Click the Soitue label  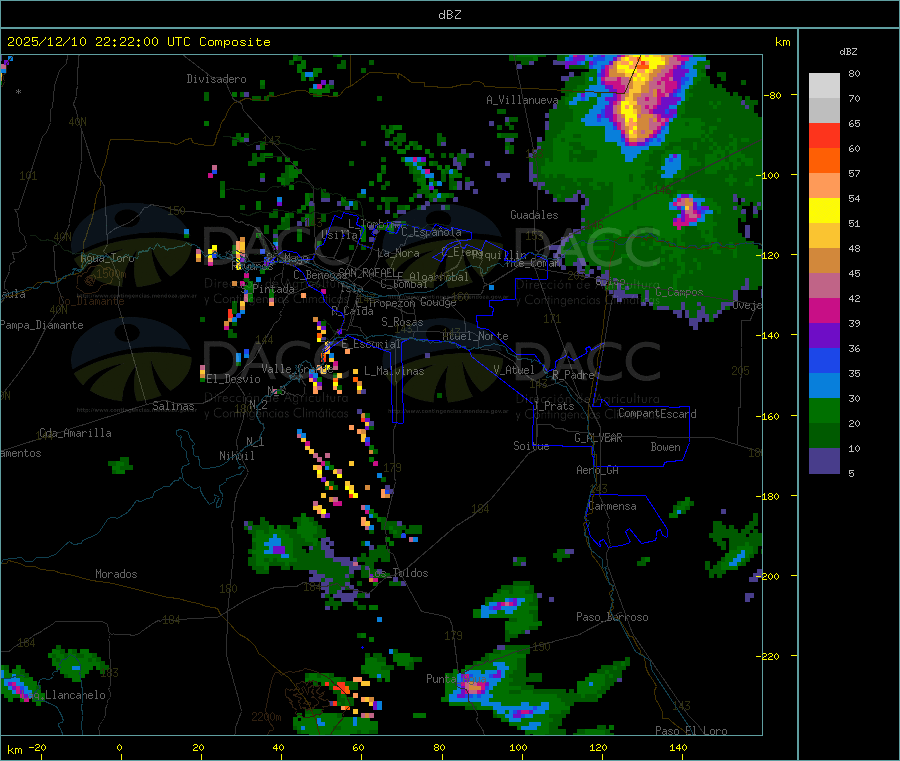pyautogui.click(x=531, y=446)
